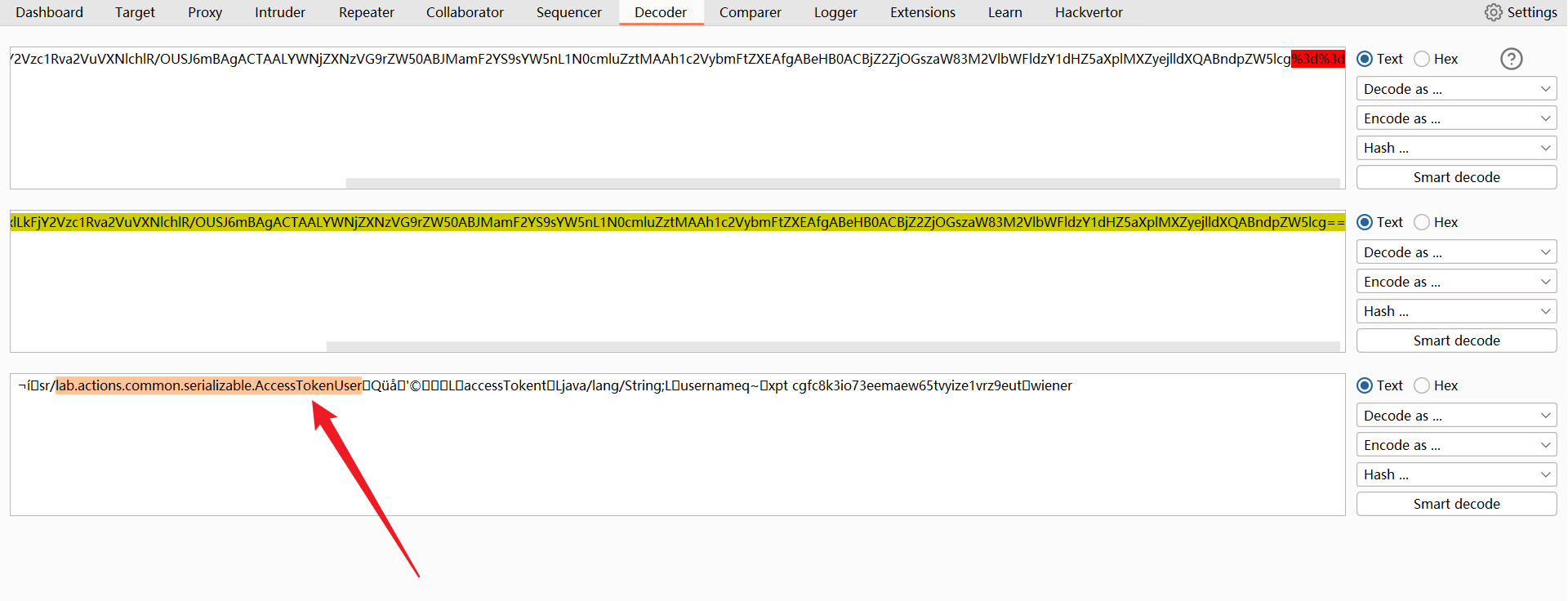Select Text radio for second decoder panel
The image size is (1568, 601).
click(x=1365, y=222)
